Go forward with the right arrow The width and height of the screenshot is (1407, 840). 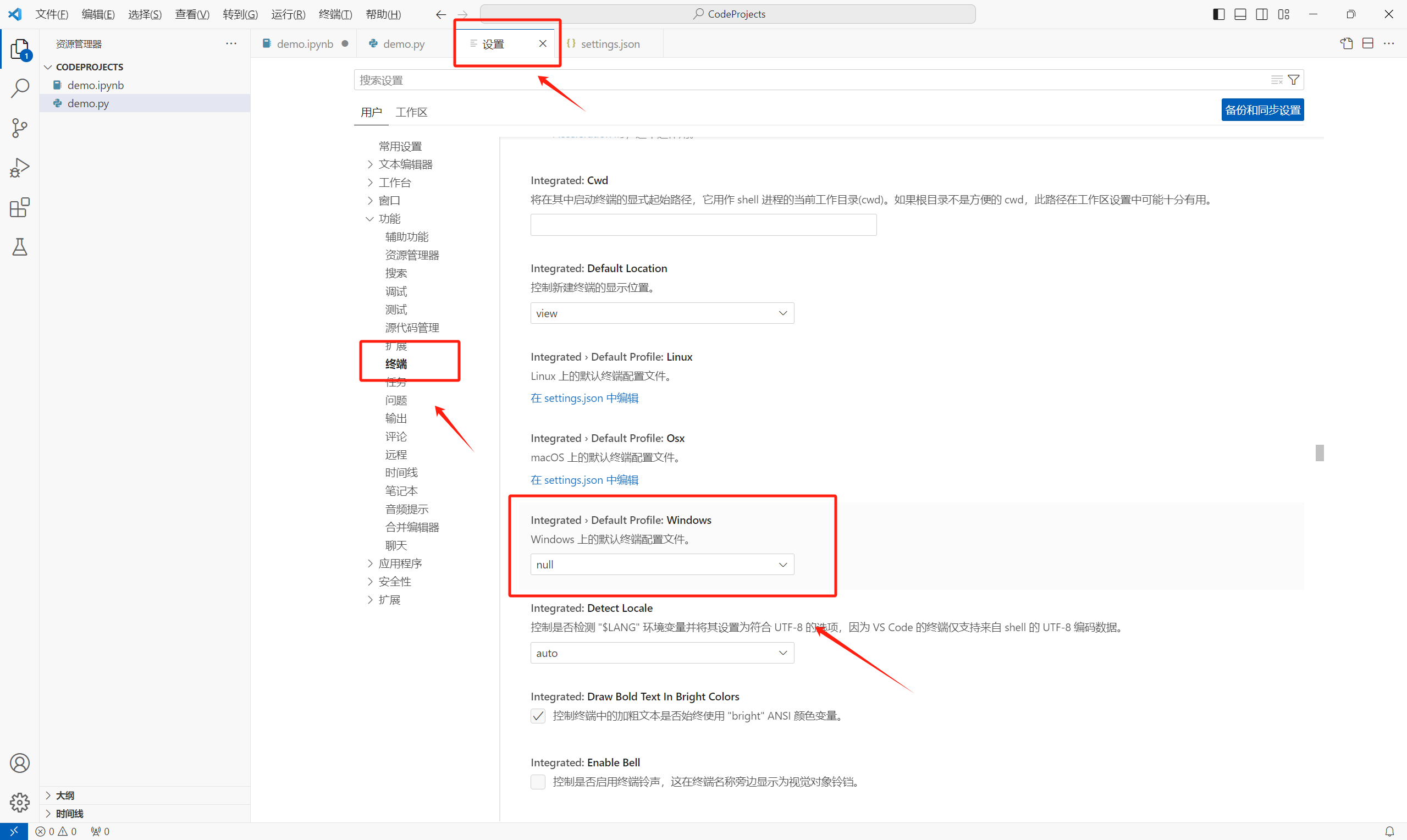(x=462, y=14)
